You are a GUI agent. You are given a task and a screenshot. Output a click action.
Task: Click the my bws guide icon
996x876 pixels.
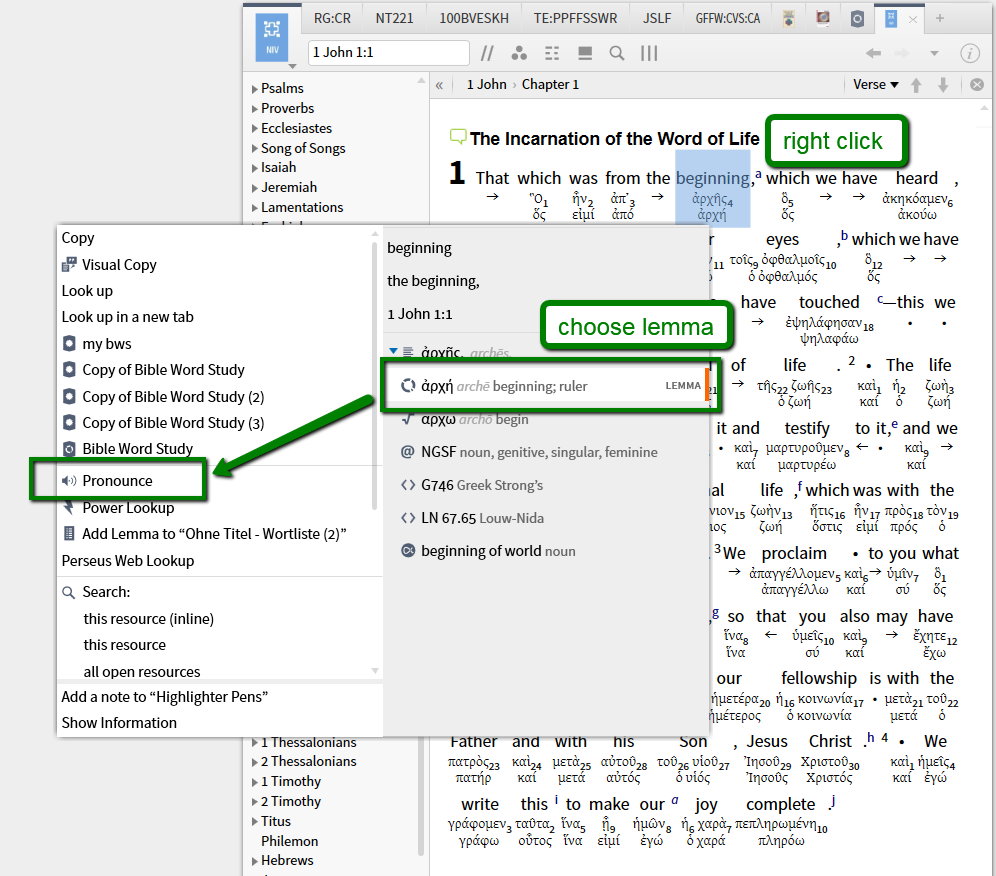69,344
